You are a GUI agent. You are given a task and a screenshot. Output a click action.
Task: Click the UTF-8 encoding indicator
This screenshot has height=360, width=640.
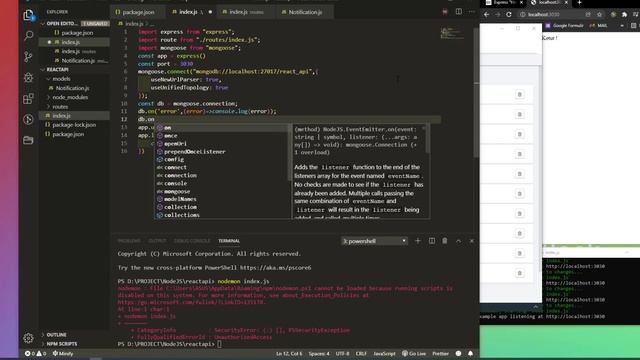click(342, 353)
